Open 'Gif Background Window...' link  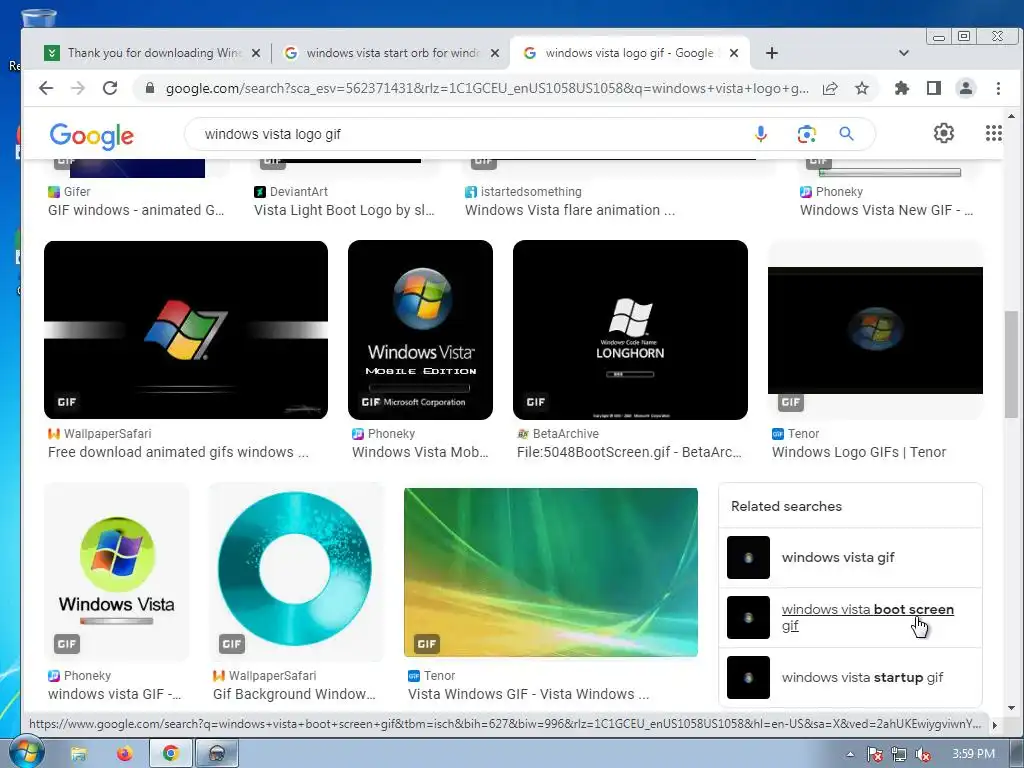click(x=294, y=694)
